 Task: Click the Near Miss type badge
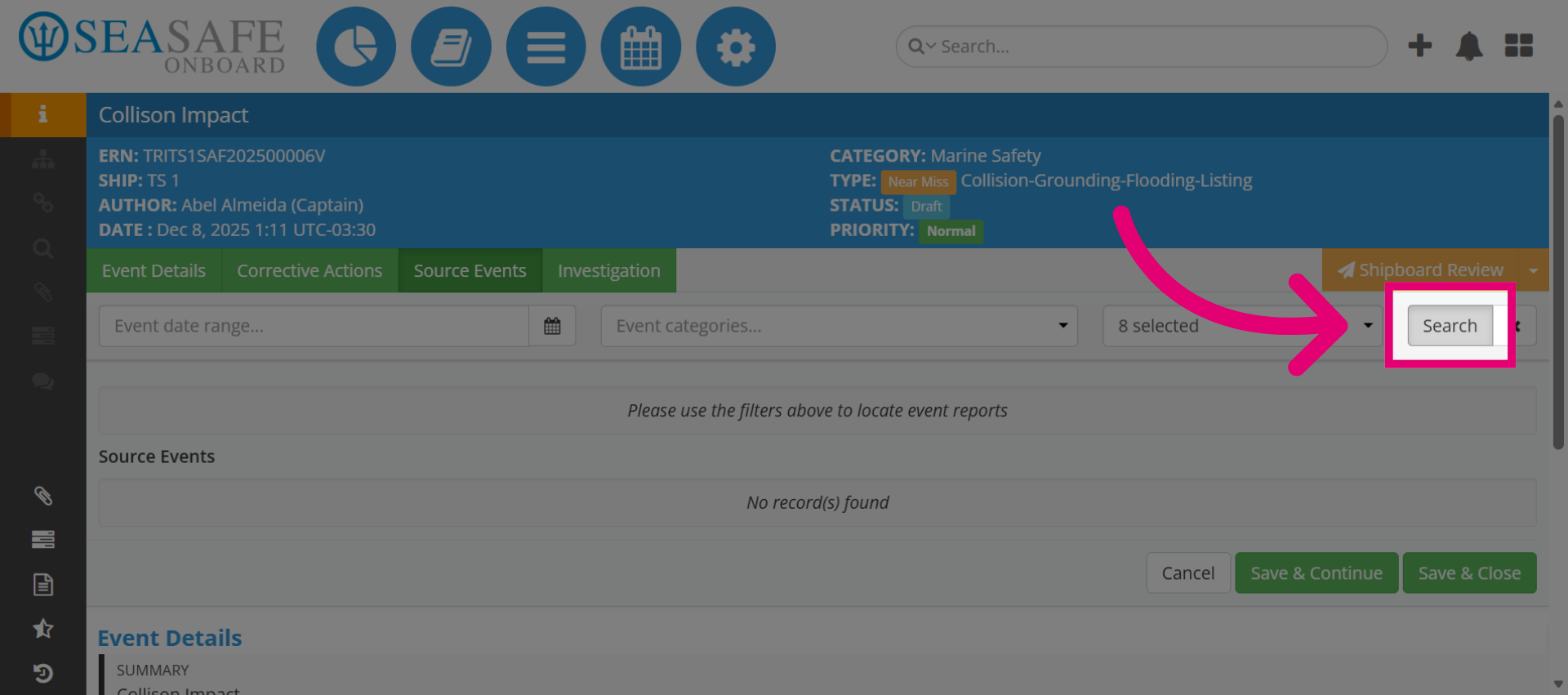(x=918, y=181)
